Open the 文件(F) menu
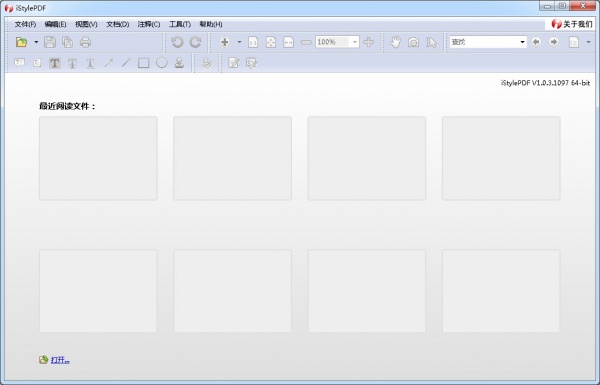 click(x=25, y=24)
